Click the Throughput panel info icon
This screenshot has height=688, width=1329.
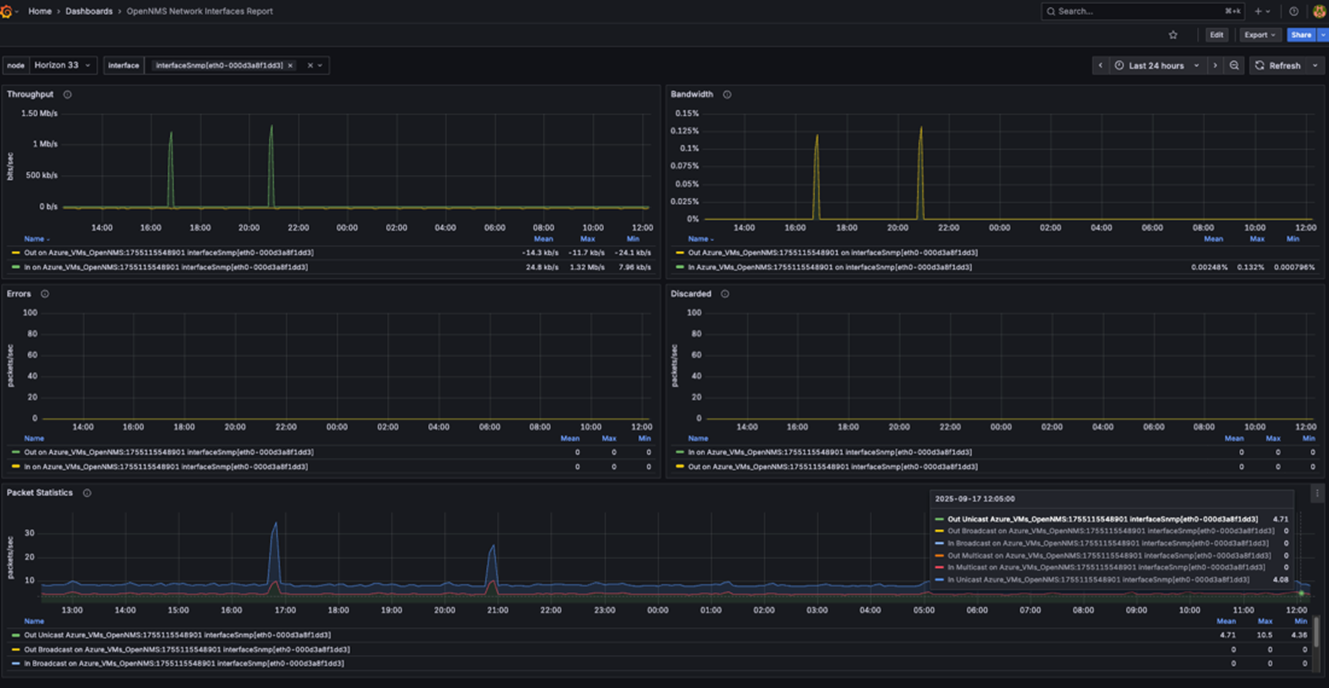[x=67, y=94]
